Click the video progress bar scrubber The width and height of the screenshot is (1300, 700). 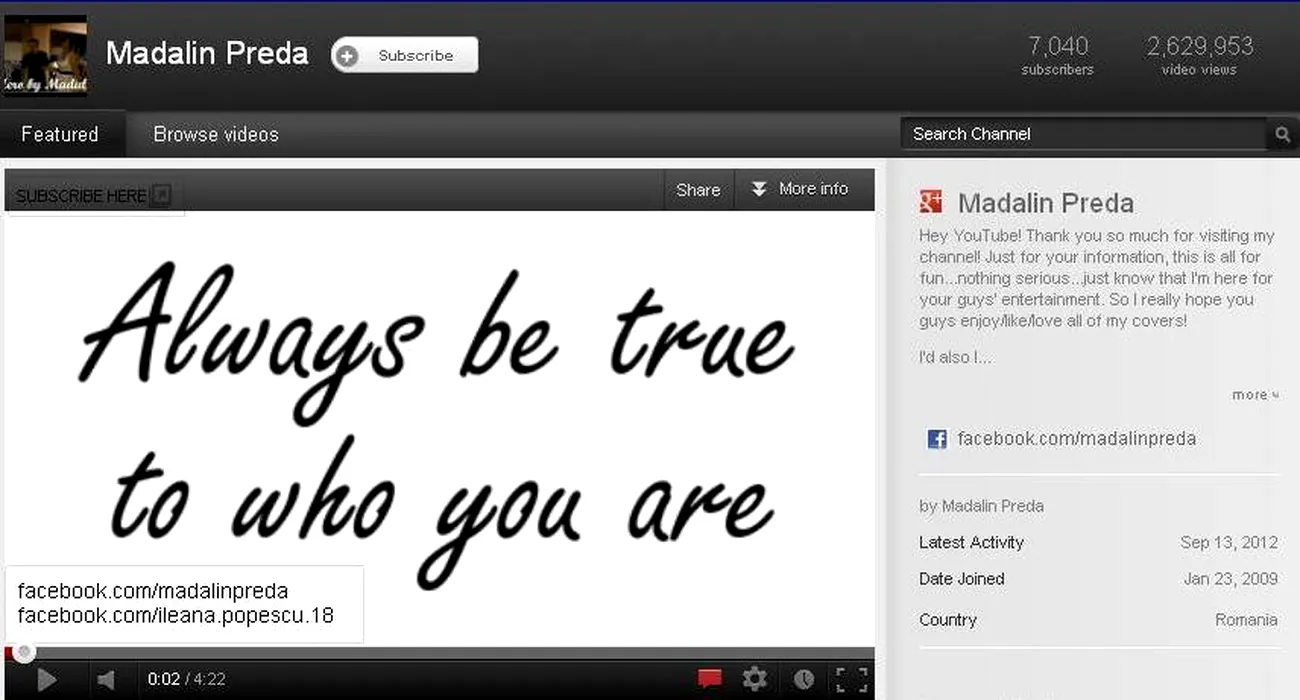24,653
